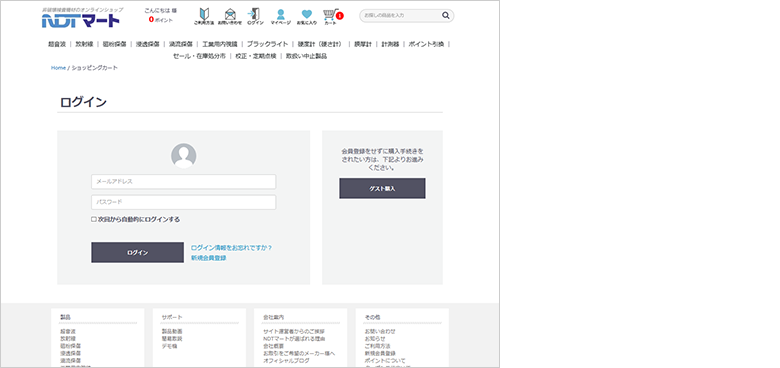Open 超音波 category in top navigation

pyautogui.click(x=57, y=44)
